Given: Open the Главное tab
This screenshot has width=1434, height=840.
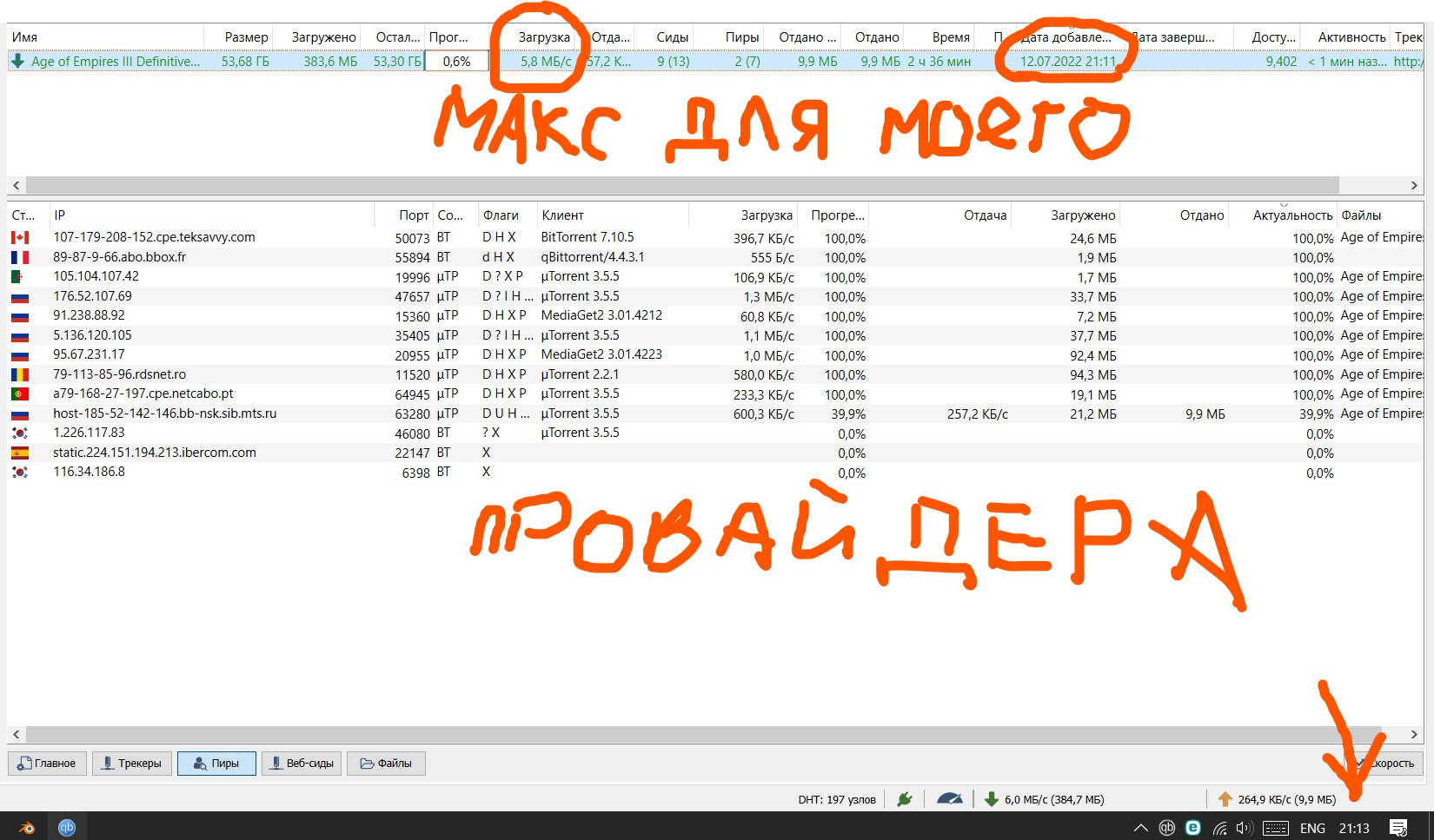Looking at the screenshot, I should click(x=47, y=764).
